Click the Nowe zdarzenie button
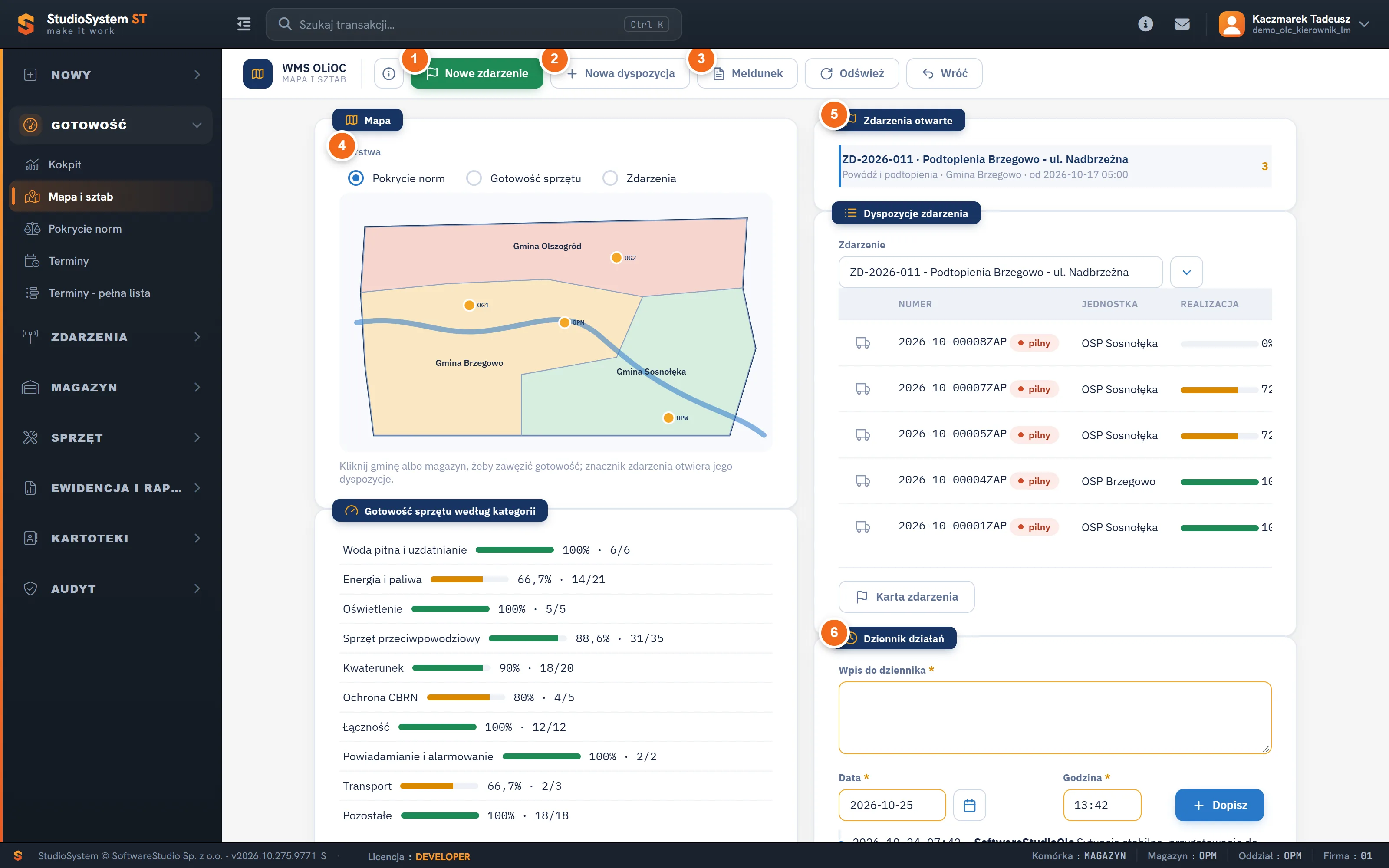1389x868 pixels. 477,73
